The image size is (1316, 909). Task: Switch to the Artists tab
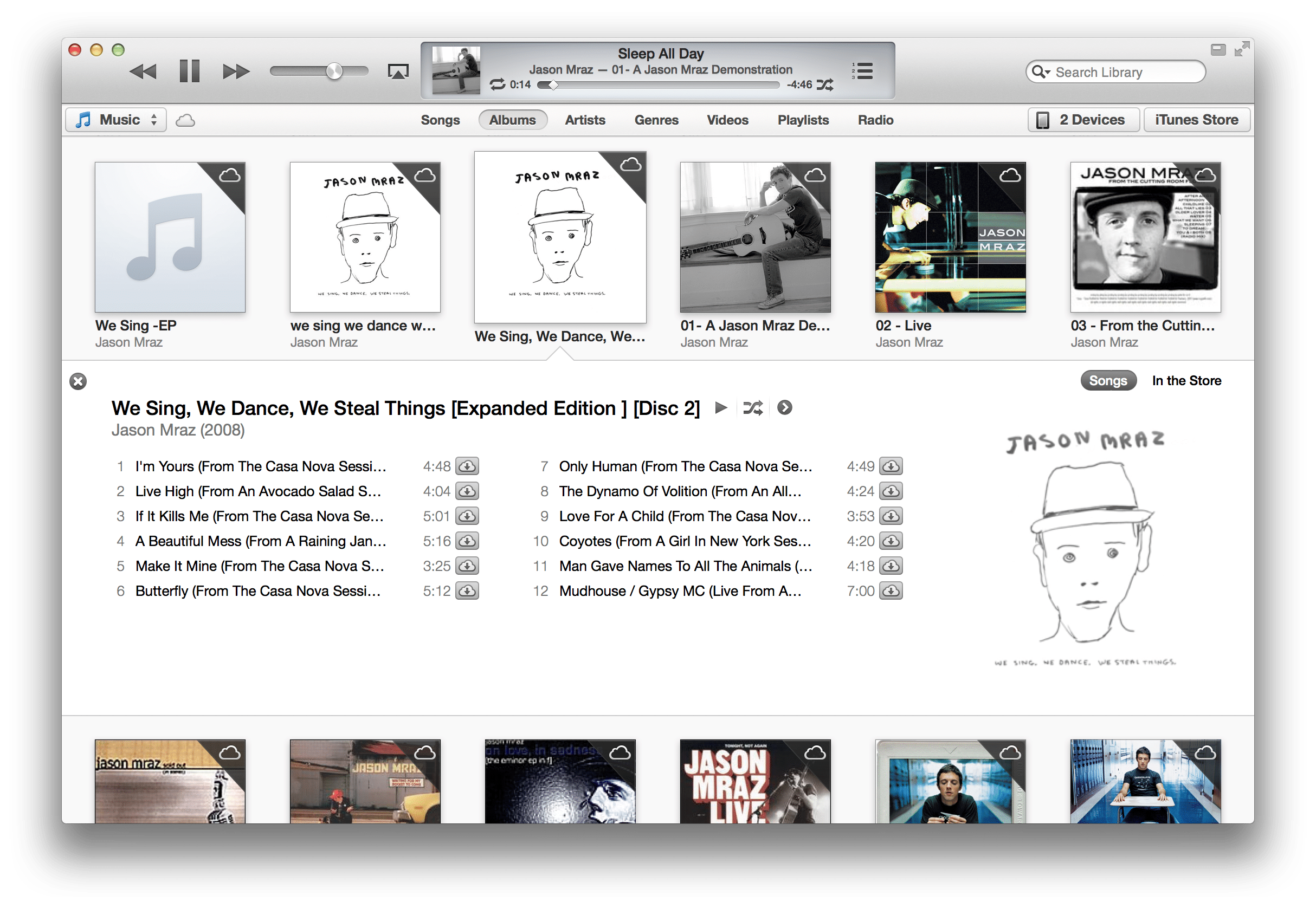(584, 120)
